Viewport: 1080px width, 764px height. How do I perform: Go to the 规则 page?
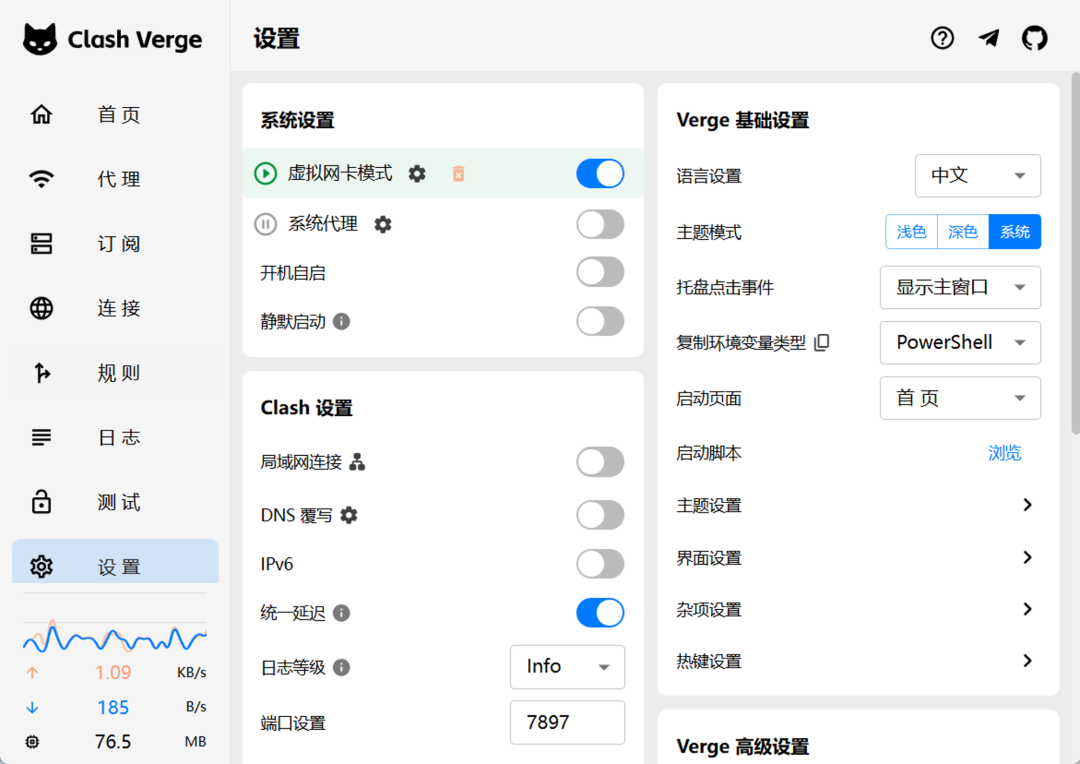116,373
